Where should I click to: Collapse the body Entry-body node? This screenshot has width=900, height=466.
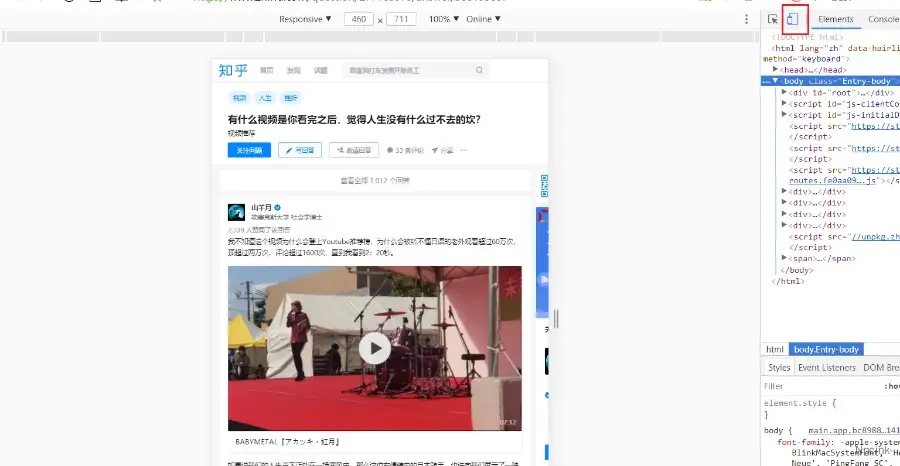775,81
